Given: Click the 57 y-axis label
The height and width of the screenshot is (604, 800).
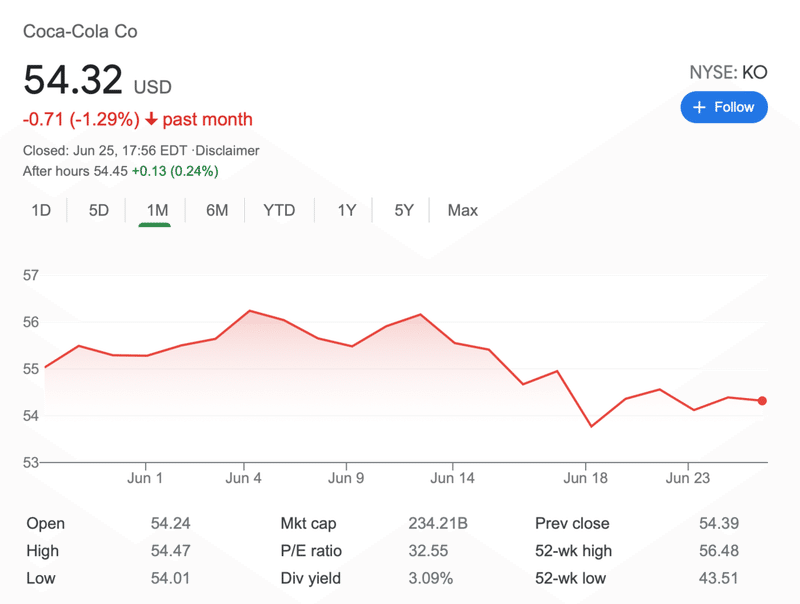Looking at the screenshot, I should (x=31, y=275).
